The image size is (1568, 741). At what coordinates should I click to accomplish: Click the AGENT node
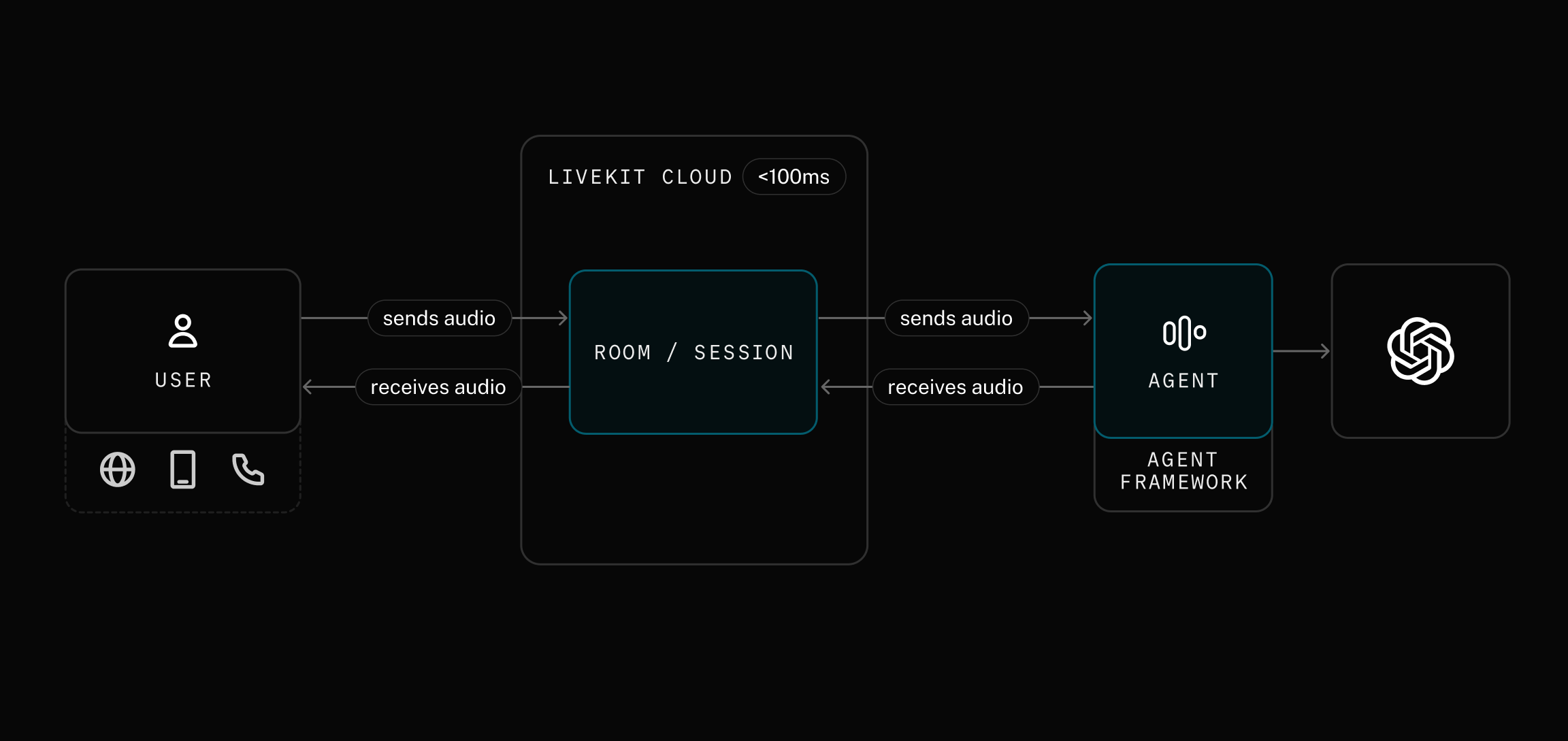click(x=1183, y=352)
